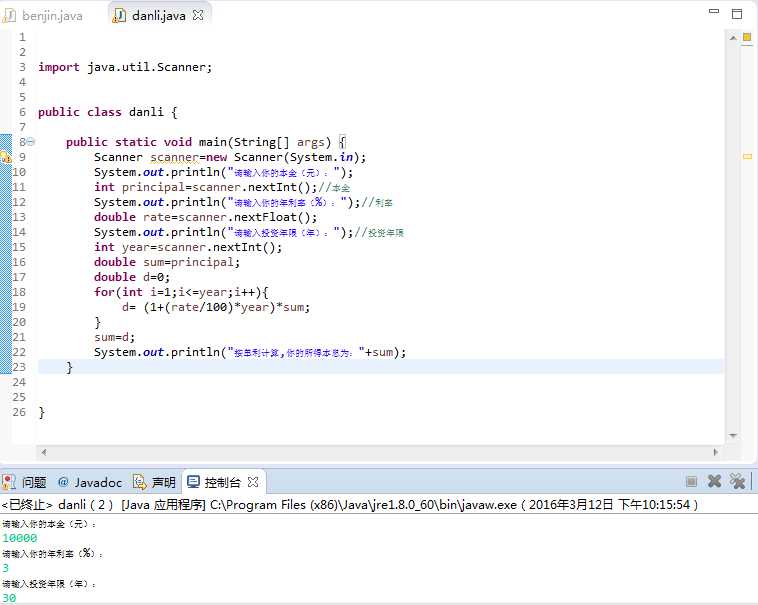Click the 'int year=scanner.nextInt();' line
The width and height of the screenshot is (758, 605).
[x=188, y=247]
